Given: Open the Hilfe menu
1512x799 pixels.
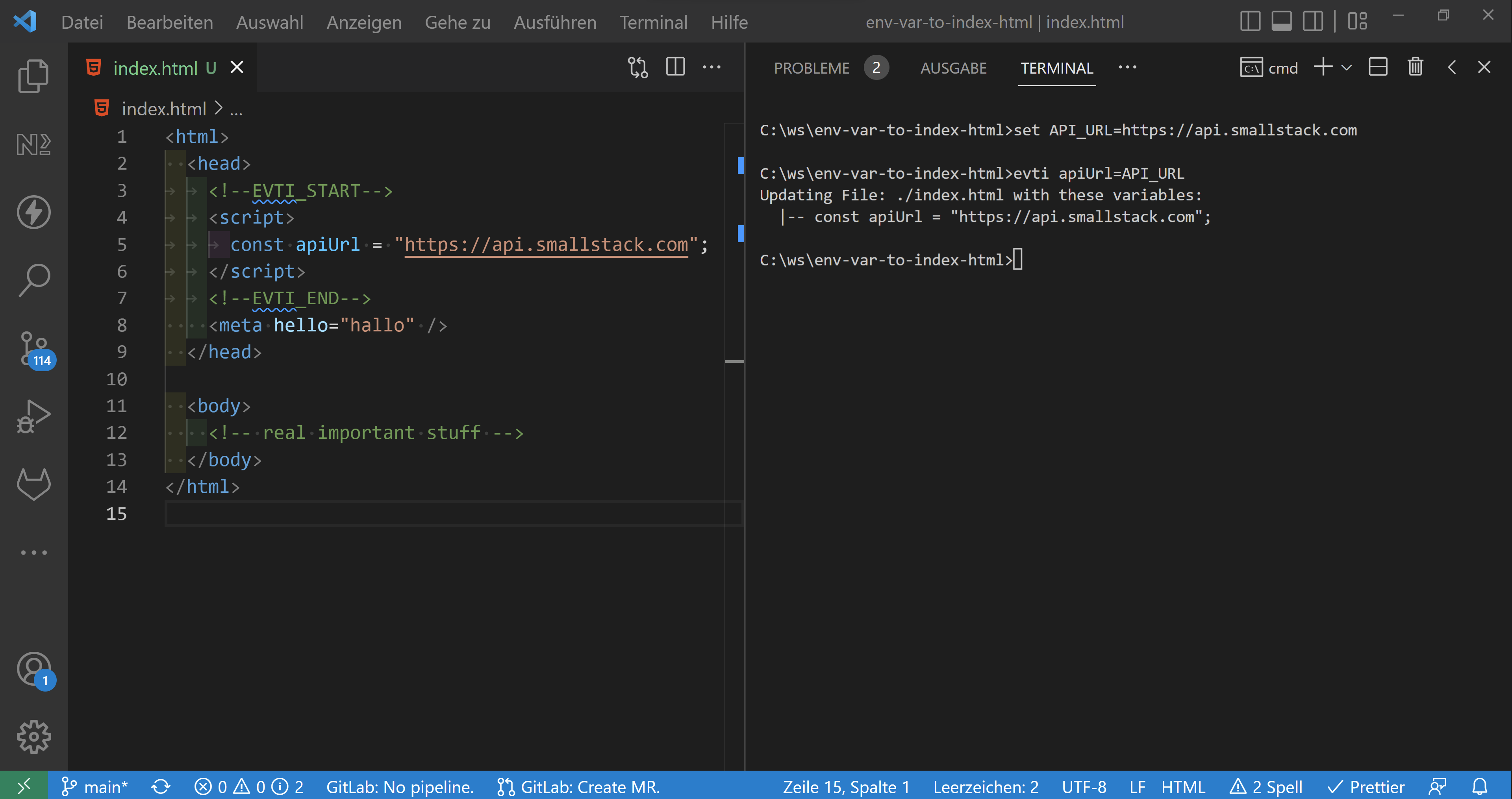Looking at the screenshot, I should click(729, 22).
